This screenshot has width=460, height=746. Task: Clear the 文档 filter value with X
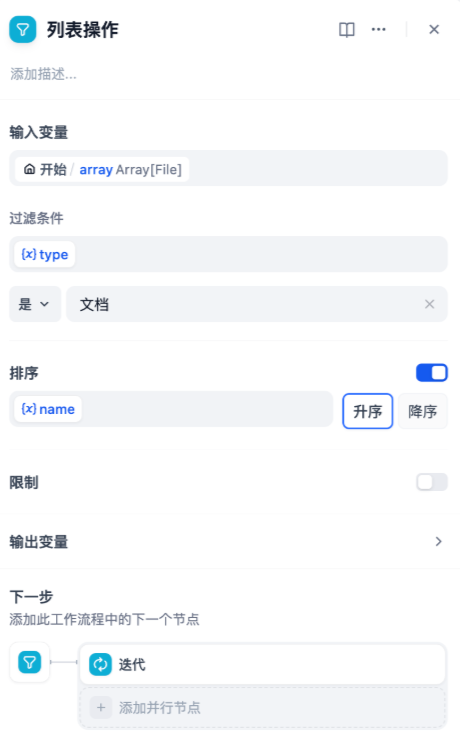point(430,304)
